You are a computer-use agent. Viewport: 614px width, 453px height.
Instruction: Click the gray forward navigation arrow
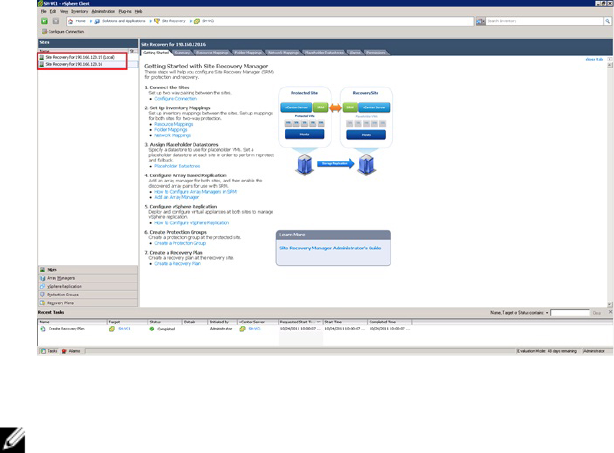(x=56, y=21)
